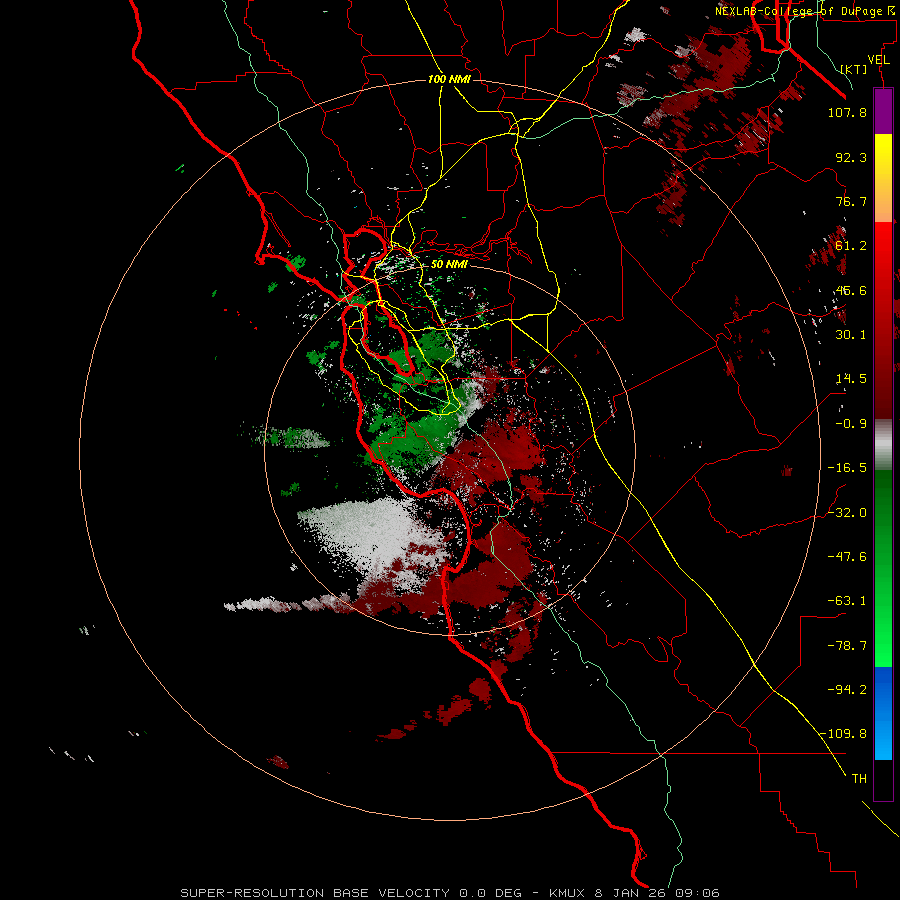Click the 14.5 velocity scale value
Screen dimensions: 900x900
click(x=851, y=379)
